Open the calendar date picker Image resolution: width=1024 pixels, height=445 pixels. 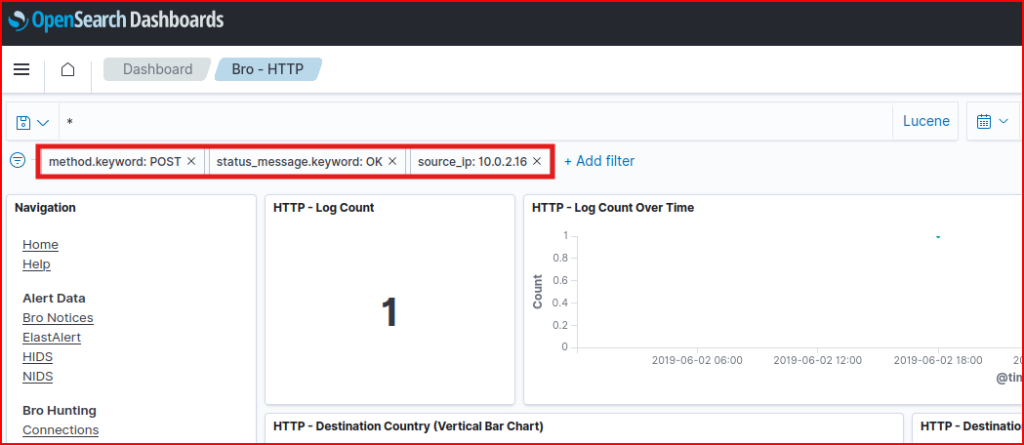[992, 122]
